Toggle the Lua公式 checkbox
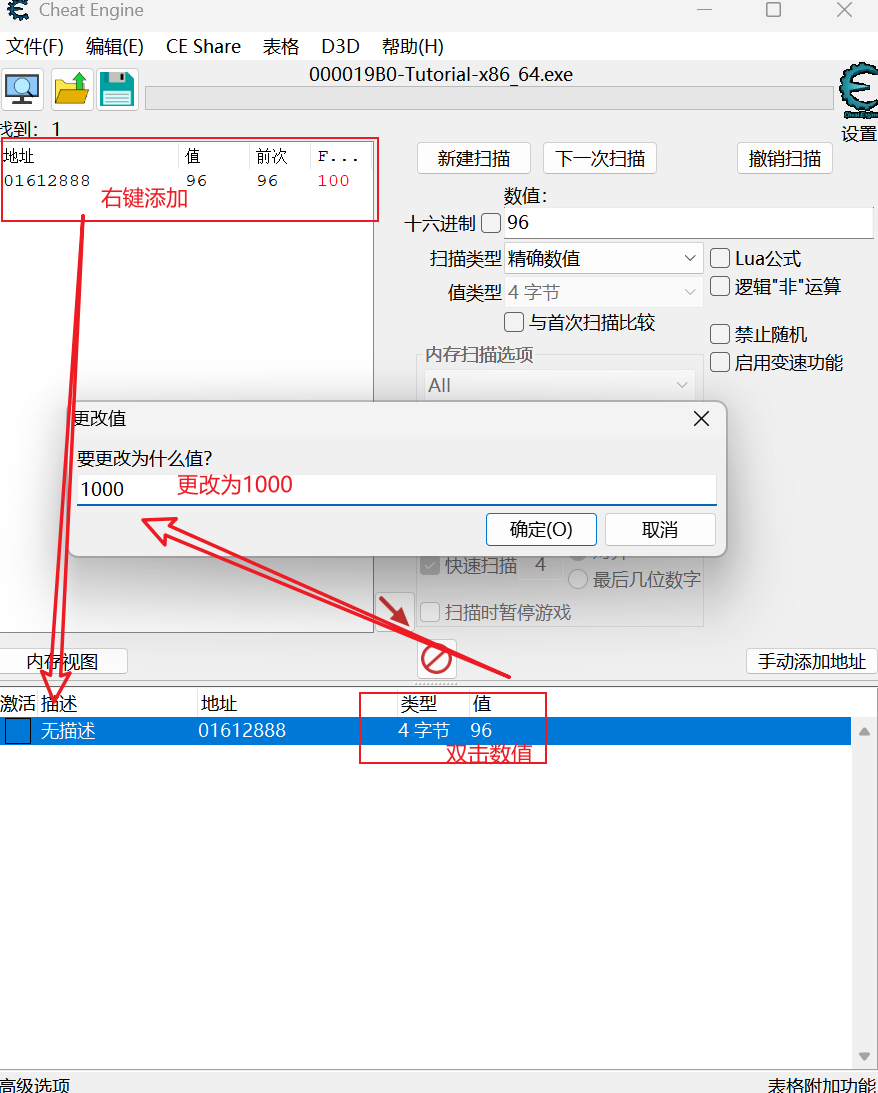This screenshot has width=878, height=1093. 720,258
